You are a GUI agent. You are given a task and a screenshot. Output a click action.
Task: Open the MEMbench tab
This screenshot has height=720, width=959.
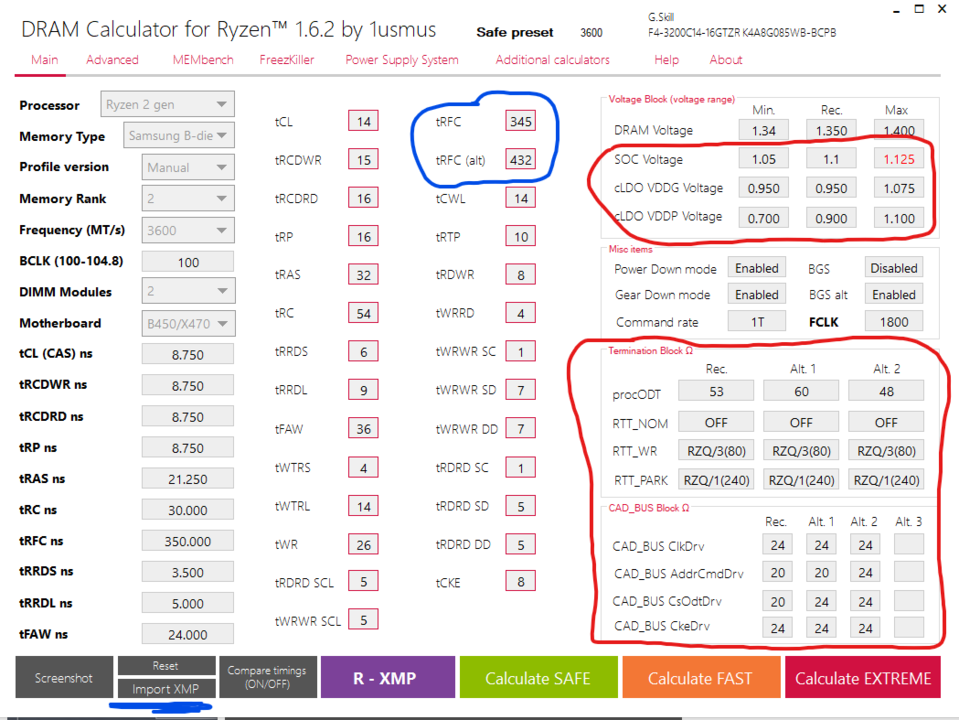point(203,60)
